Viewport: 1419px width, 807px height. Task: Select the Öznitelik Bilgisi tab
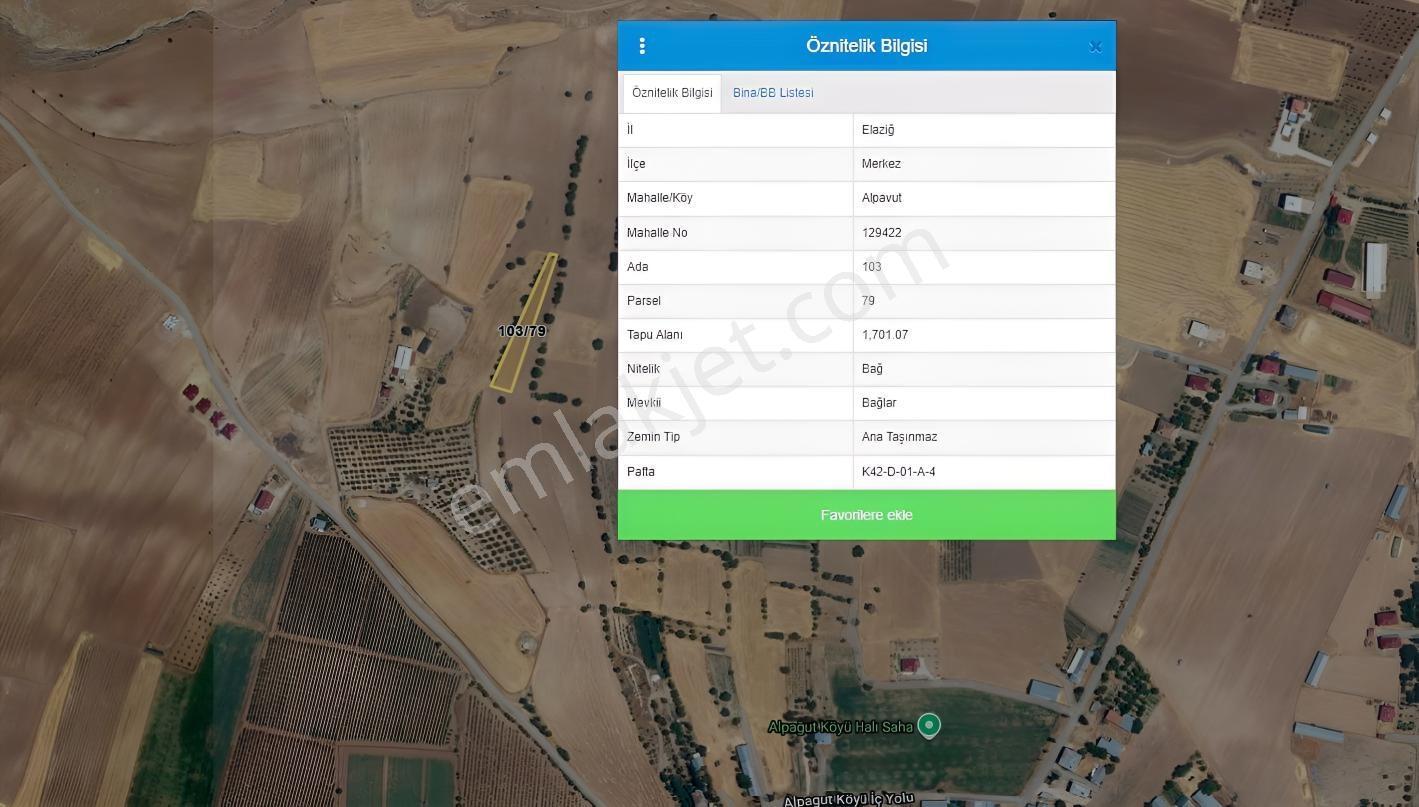672,93
